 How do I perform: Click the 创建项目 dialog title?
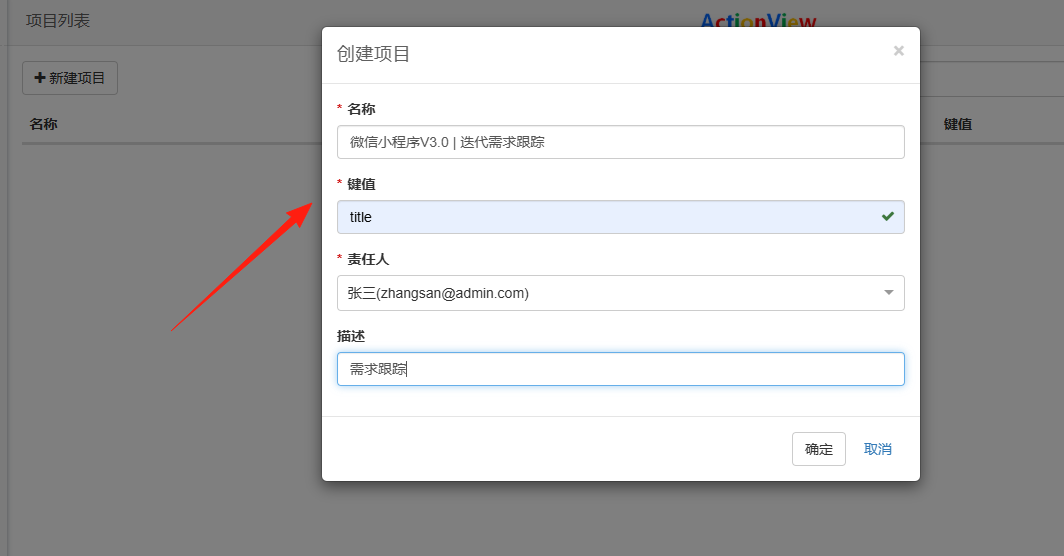373,54
